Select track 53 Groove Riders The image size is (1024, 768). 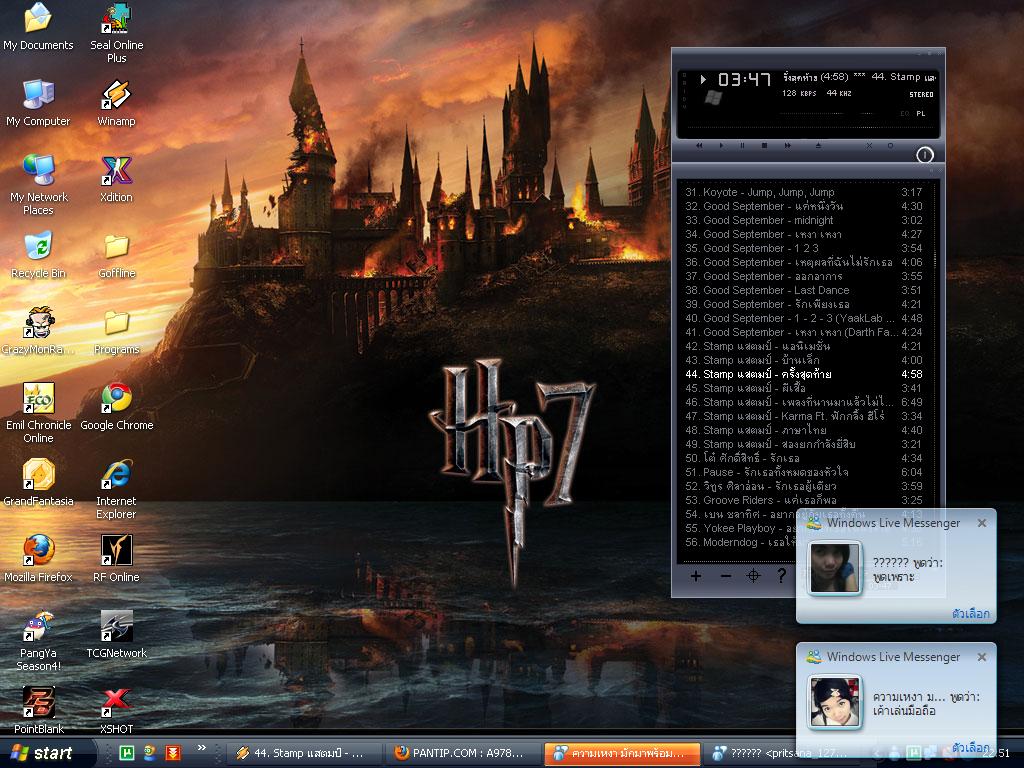[804, 500]
